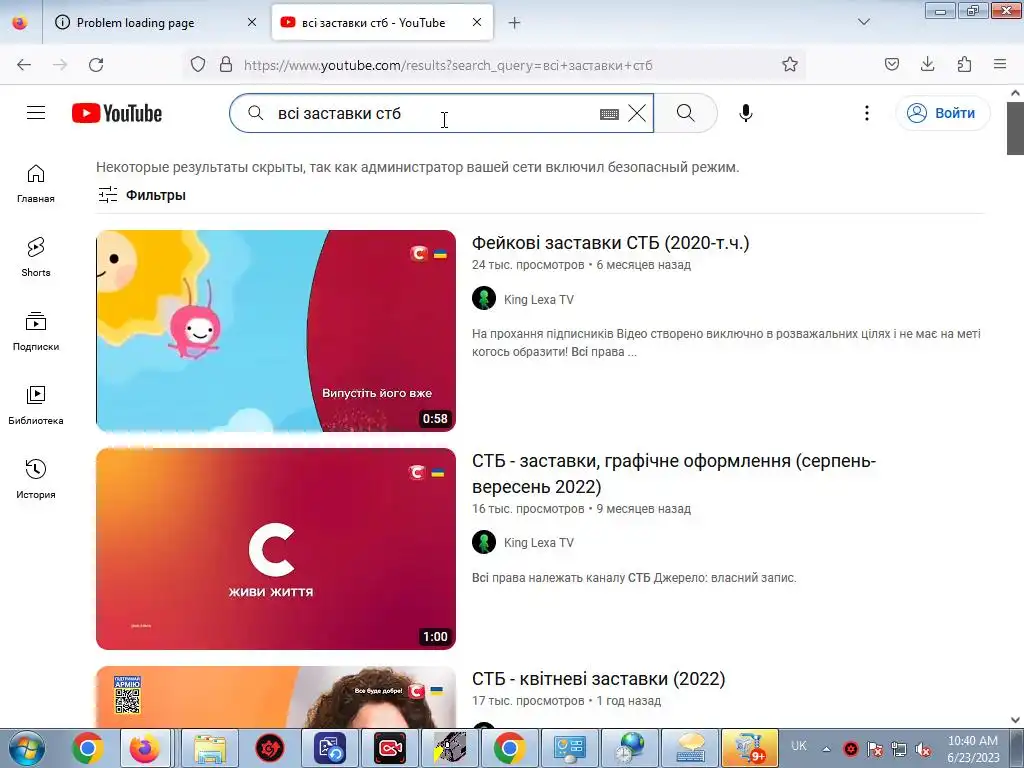
Task: Clear the search query with the X icon
Action: [x=637, y=113]
